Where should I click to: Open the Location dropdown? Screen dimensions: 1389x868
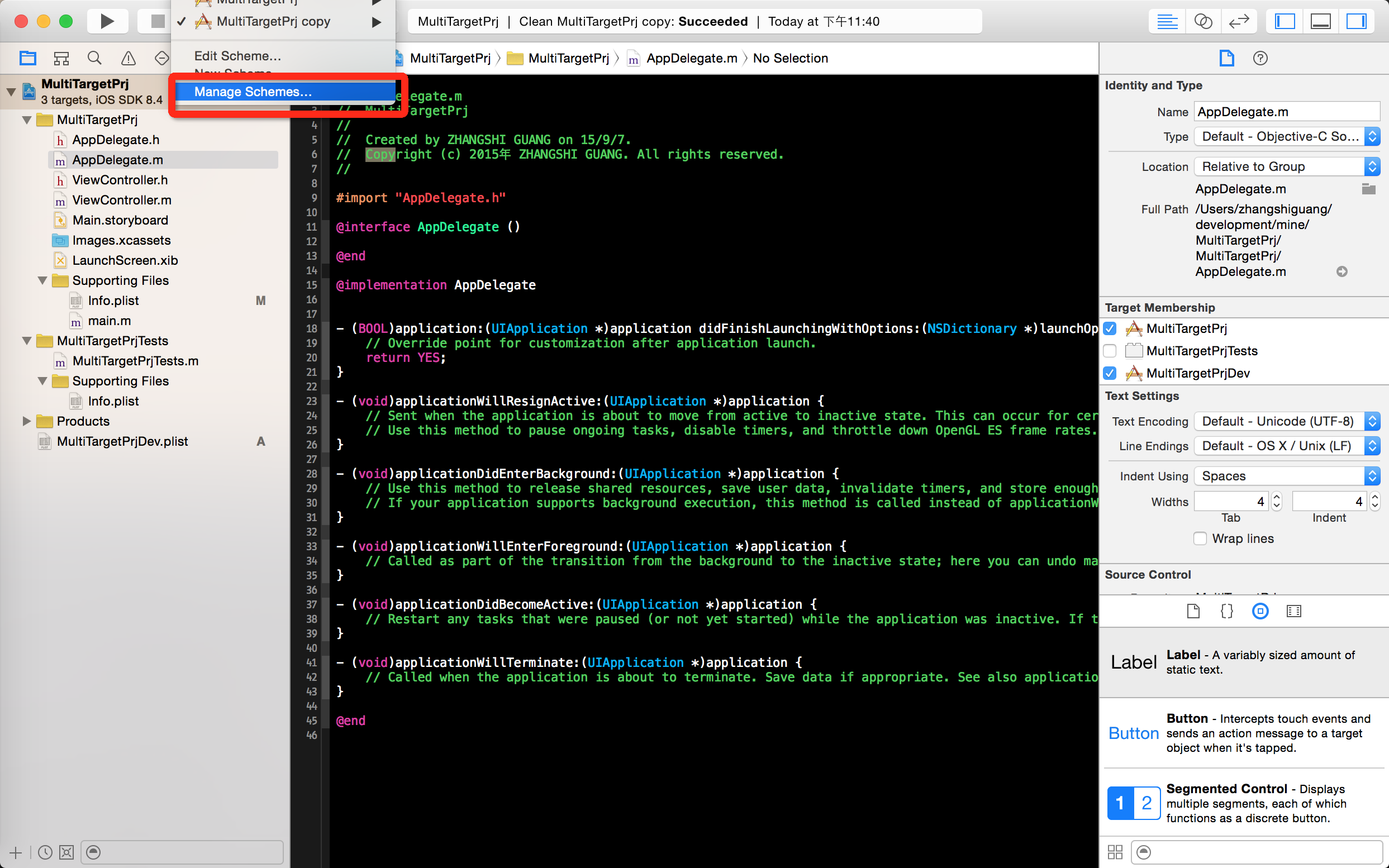pos(1287,166)
